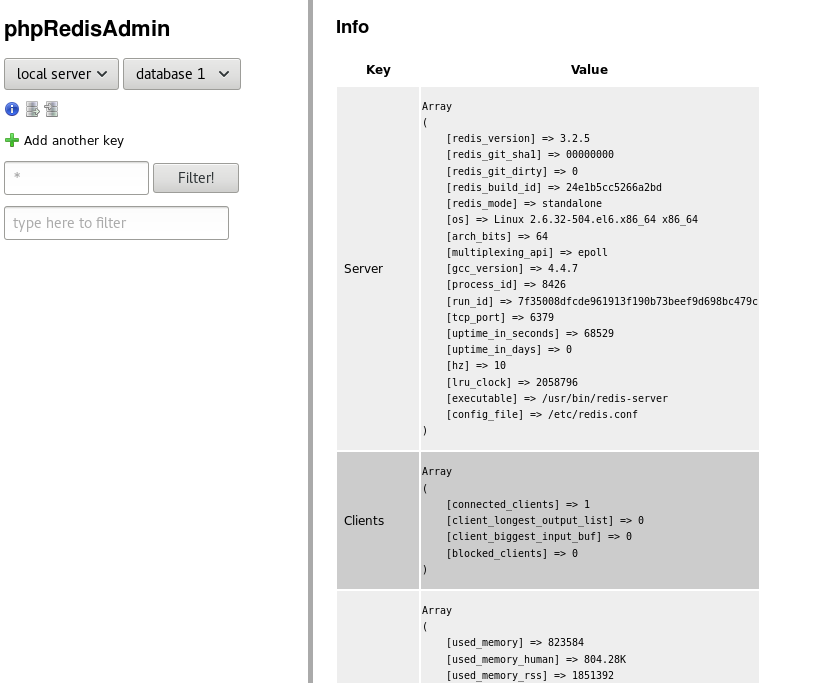Click the redis_git_dirty line

pyautogui.click(x=512, y=171)
